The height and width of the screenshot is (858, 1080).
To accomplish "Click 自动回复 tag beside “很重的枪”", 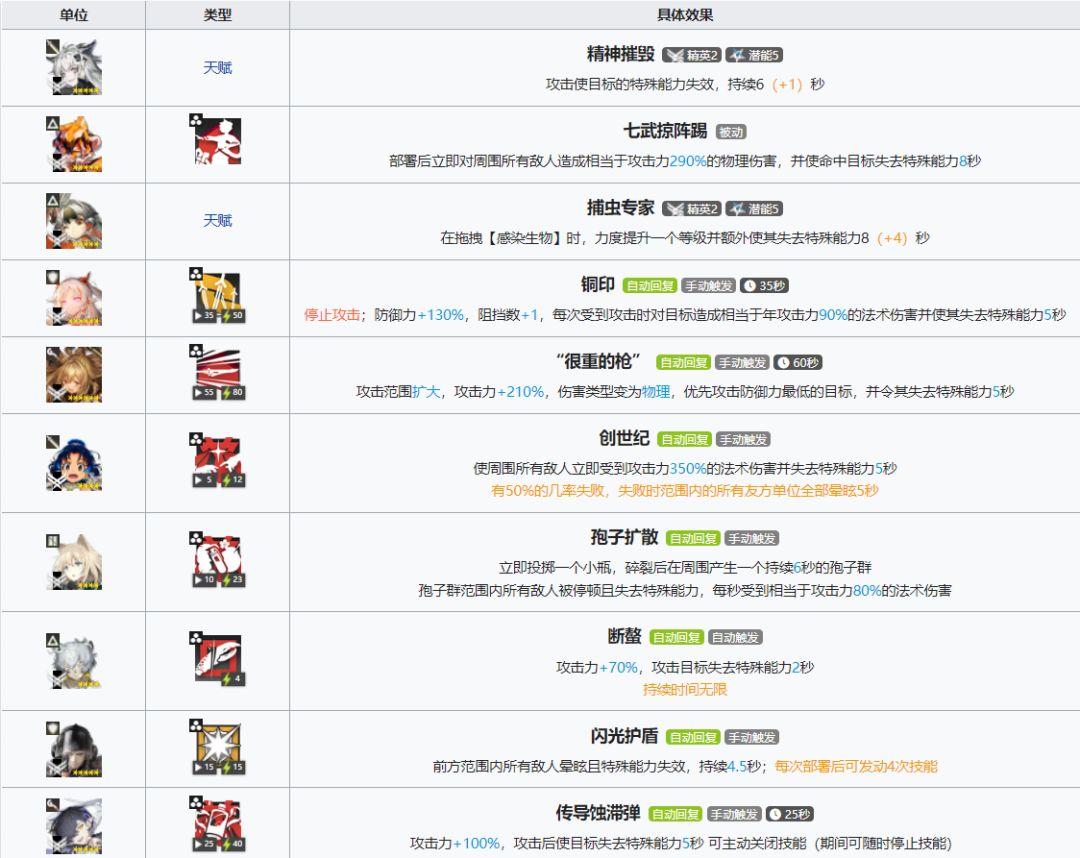I will [684, 362].
